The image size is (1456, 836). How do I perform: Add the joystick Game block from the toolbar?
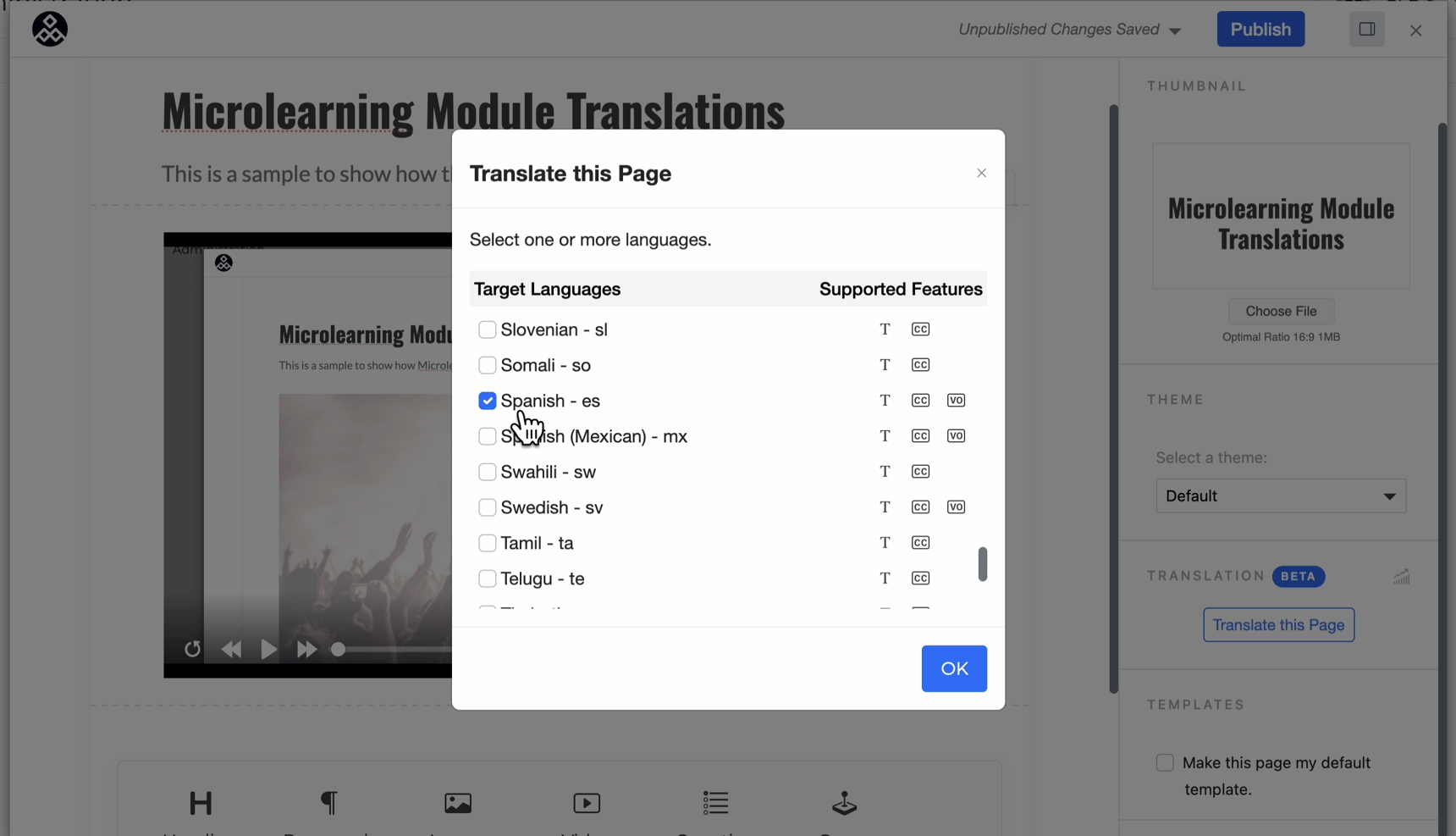point(844,803)
